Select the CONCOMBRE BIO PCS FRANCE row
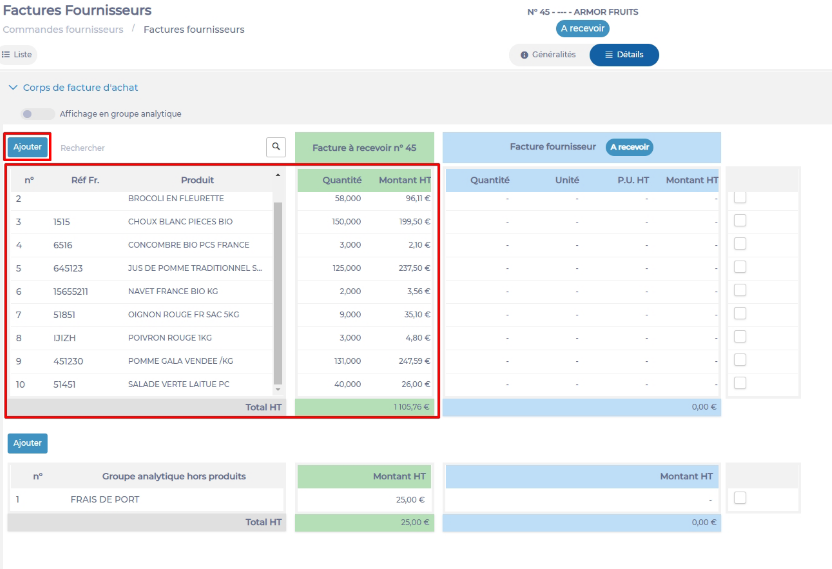This screenshot has width=832, height=569. click(x=188, y=245)
